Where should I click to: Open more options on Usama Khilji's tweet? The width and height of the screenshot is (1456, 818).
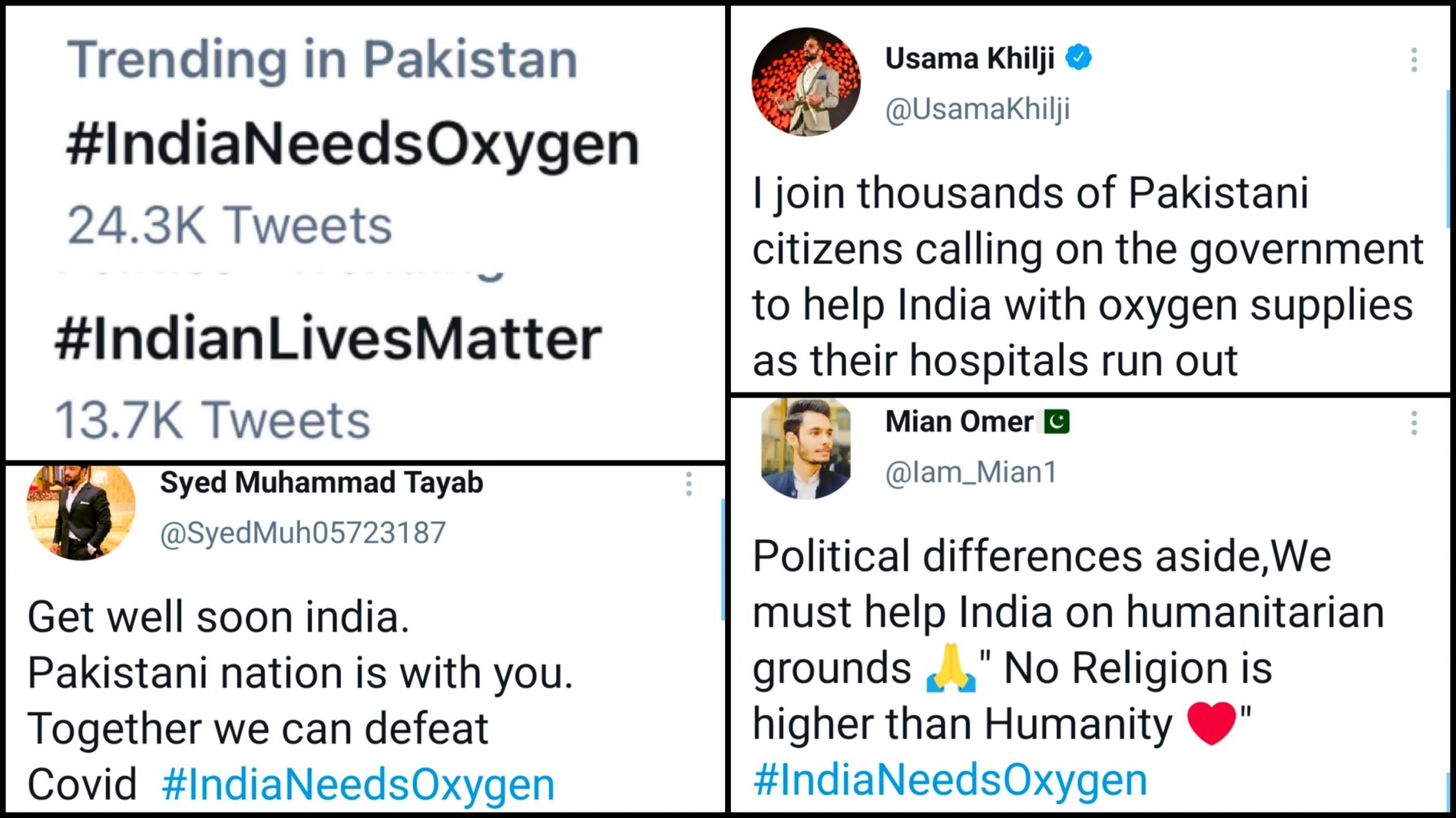click(x=1414, y=60)
